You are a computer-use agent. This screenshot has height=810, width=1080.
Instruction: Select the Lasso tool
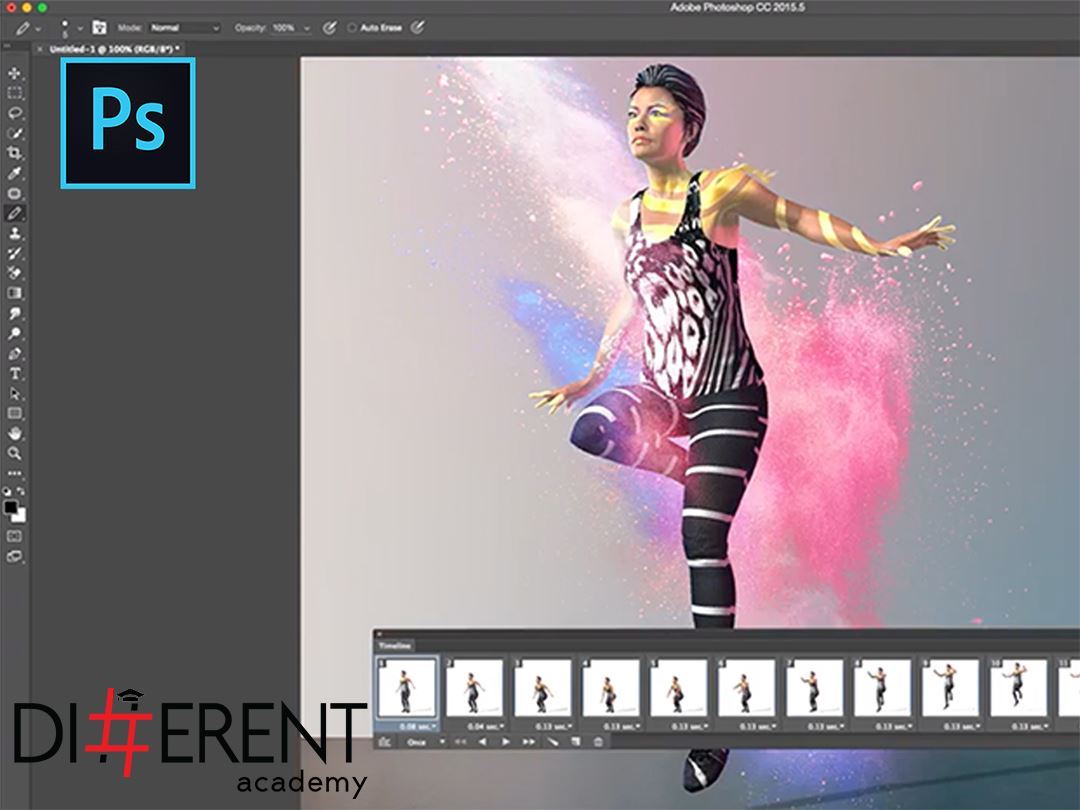(15, 113)
